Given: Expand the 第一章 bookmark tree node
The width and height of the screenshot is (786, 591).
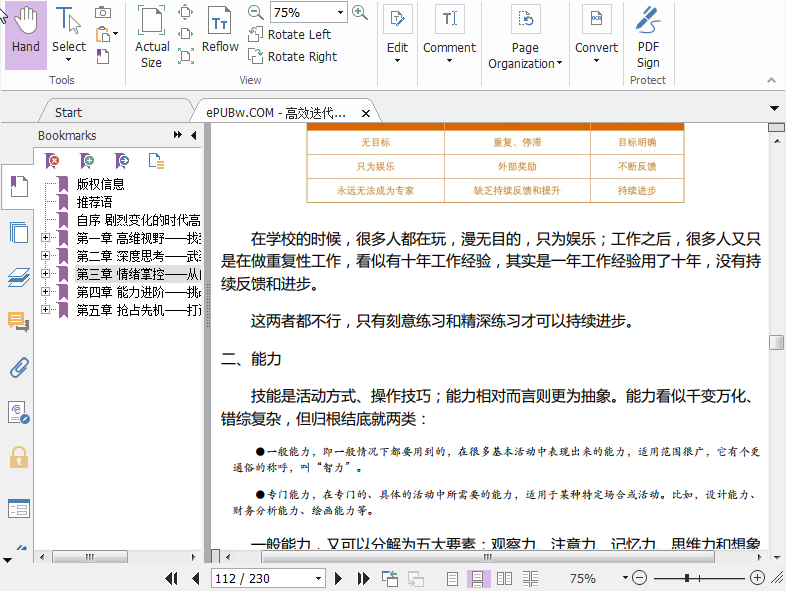Looking at the screenshot, I should [45, 238].
